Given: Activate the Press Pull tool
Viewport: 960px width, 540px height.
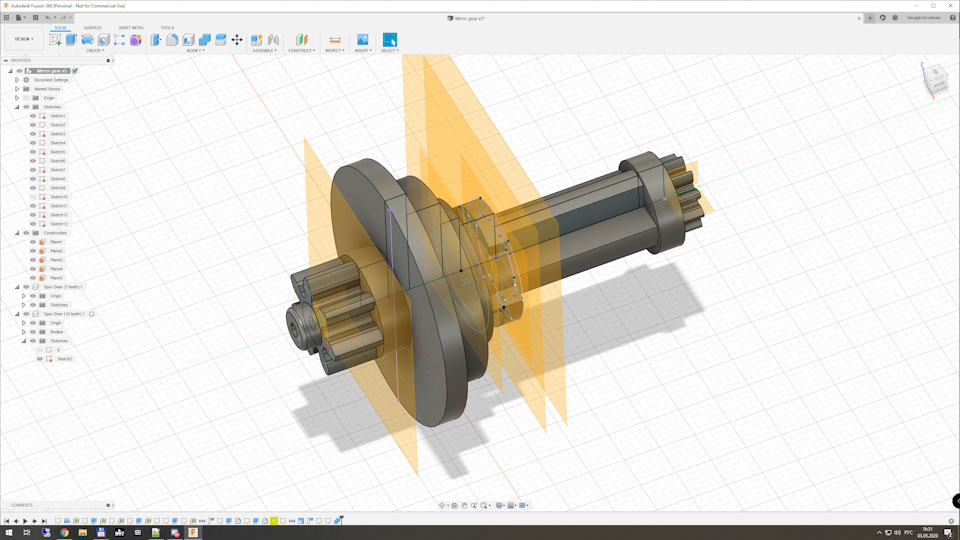Looking at the screenshot, I should pos(156,40).
